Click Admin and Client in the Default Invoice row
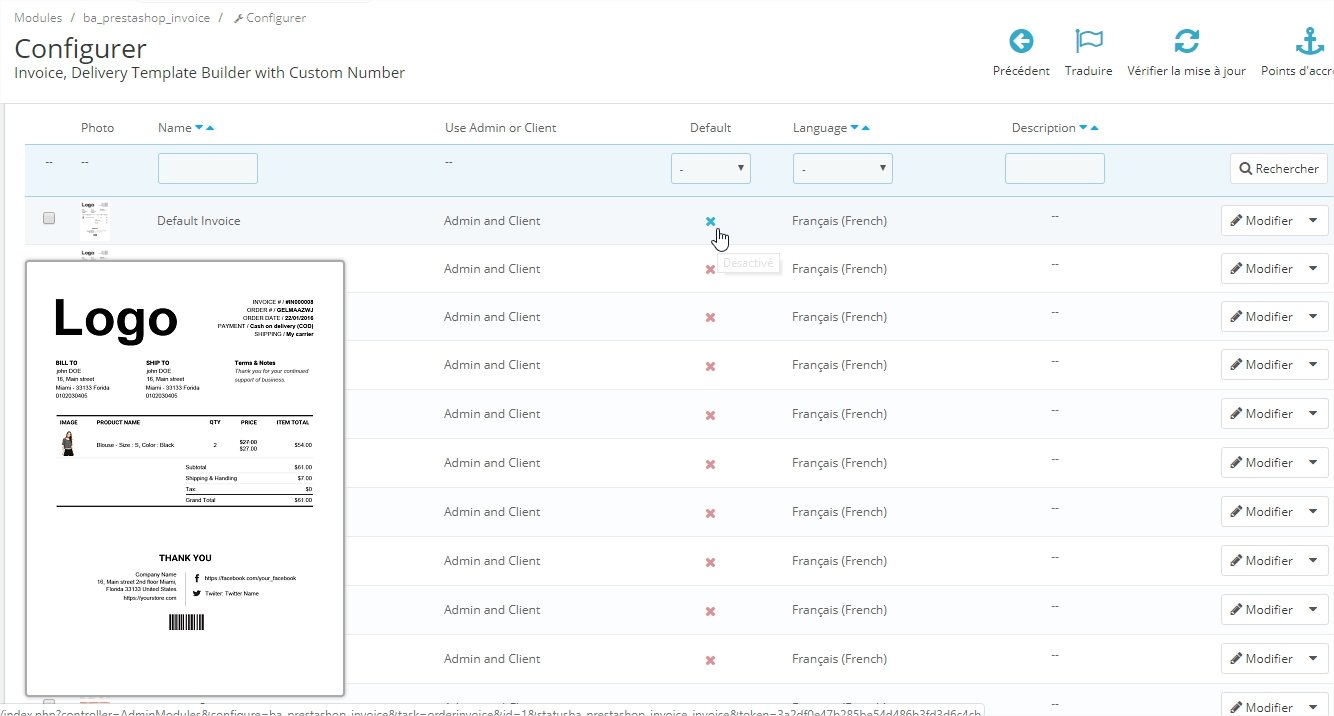 coord(492,221)
